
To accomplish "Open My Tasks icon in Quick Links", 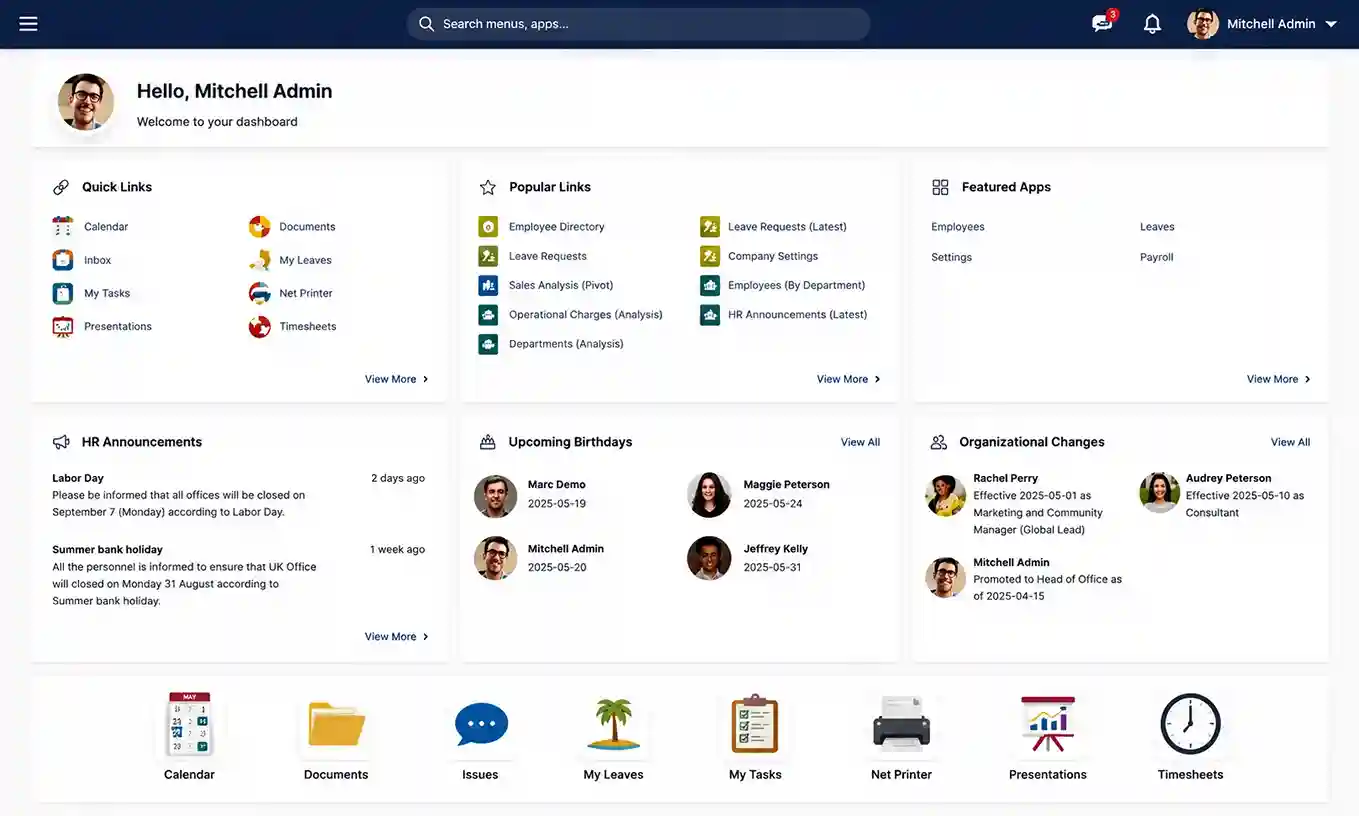I will [63, 293].
